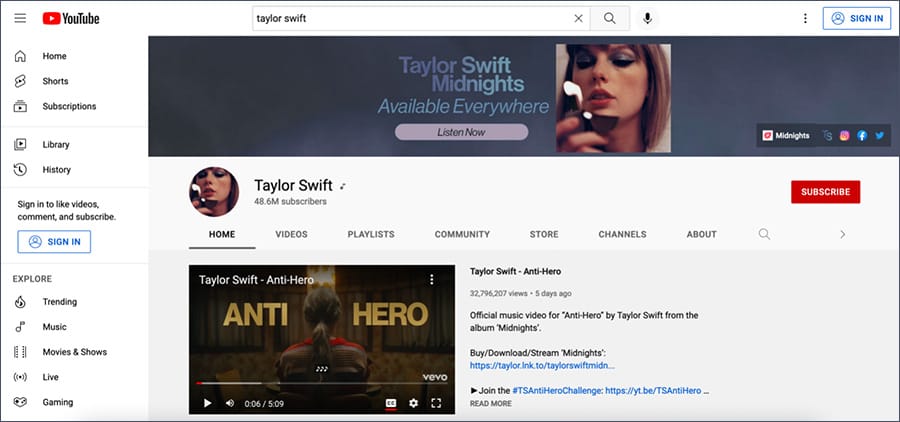Mute the video player volume
Image resolution: width=900 pixels, height=422 pixels.
pyautogui.click(x=230, y=403)
